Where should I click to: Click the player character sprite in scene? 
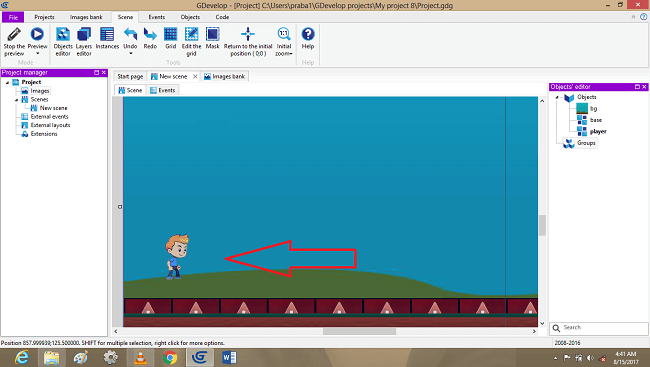(x=177, y=257)
